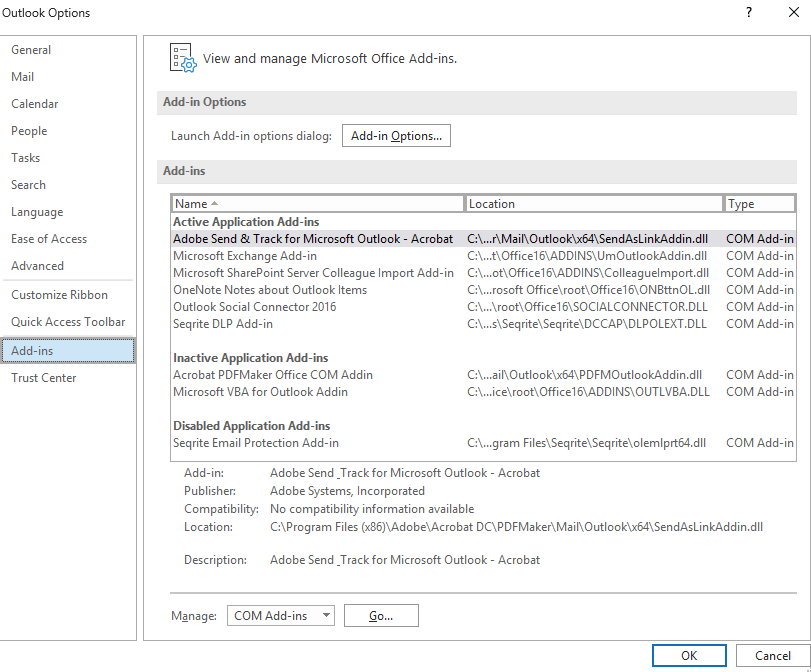This screenshot has height=672, width=811.
Task: Switch to the Mail options category
Action: 23,77
